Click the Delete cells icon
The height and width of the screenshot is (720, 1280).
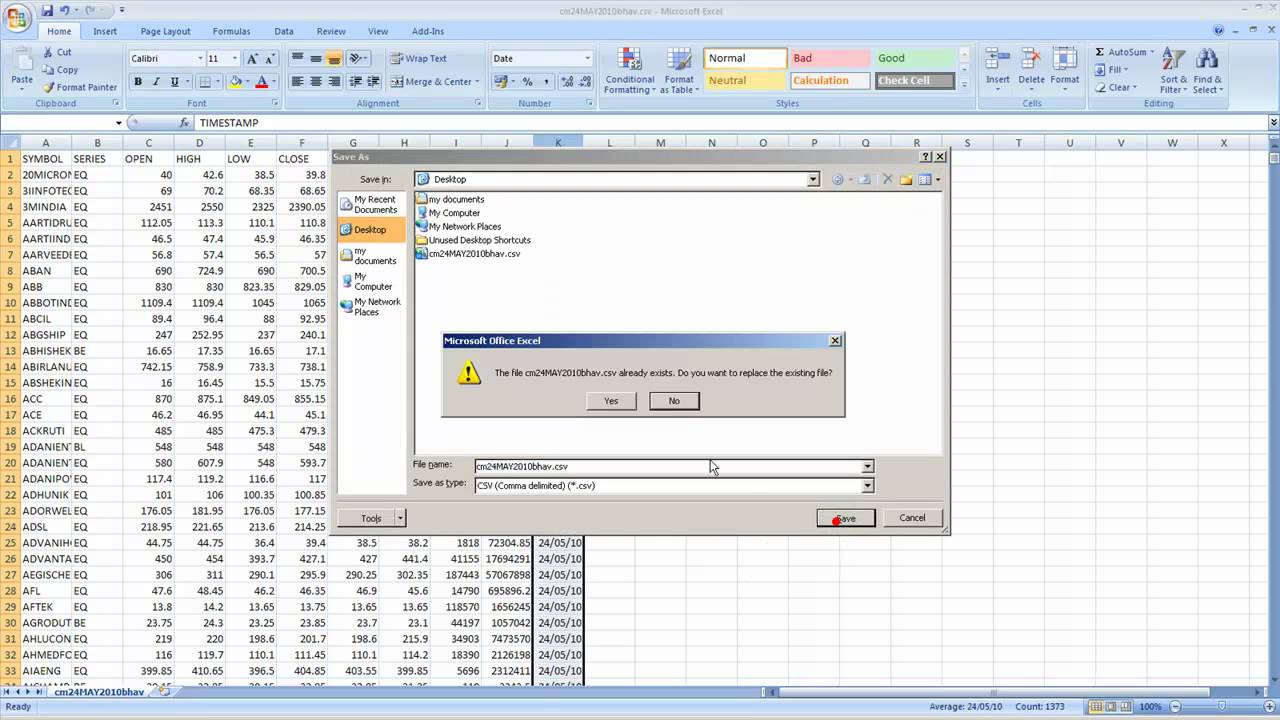(x=1031, y=59)
